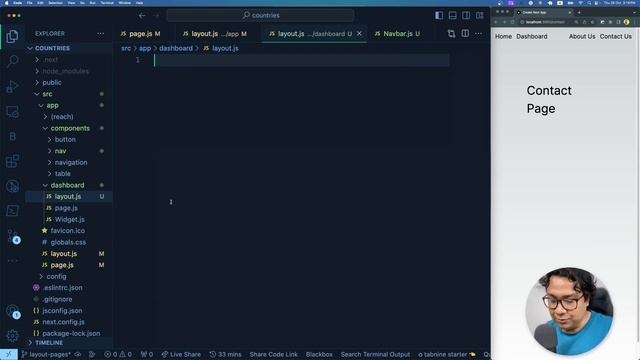Open the Accounts icon in activity bar

click(x=12, y=311)
